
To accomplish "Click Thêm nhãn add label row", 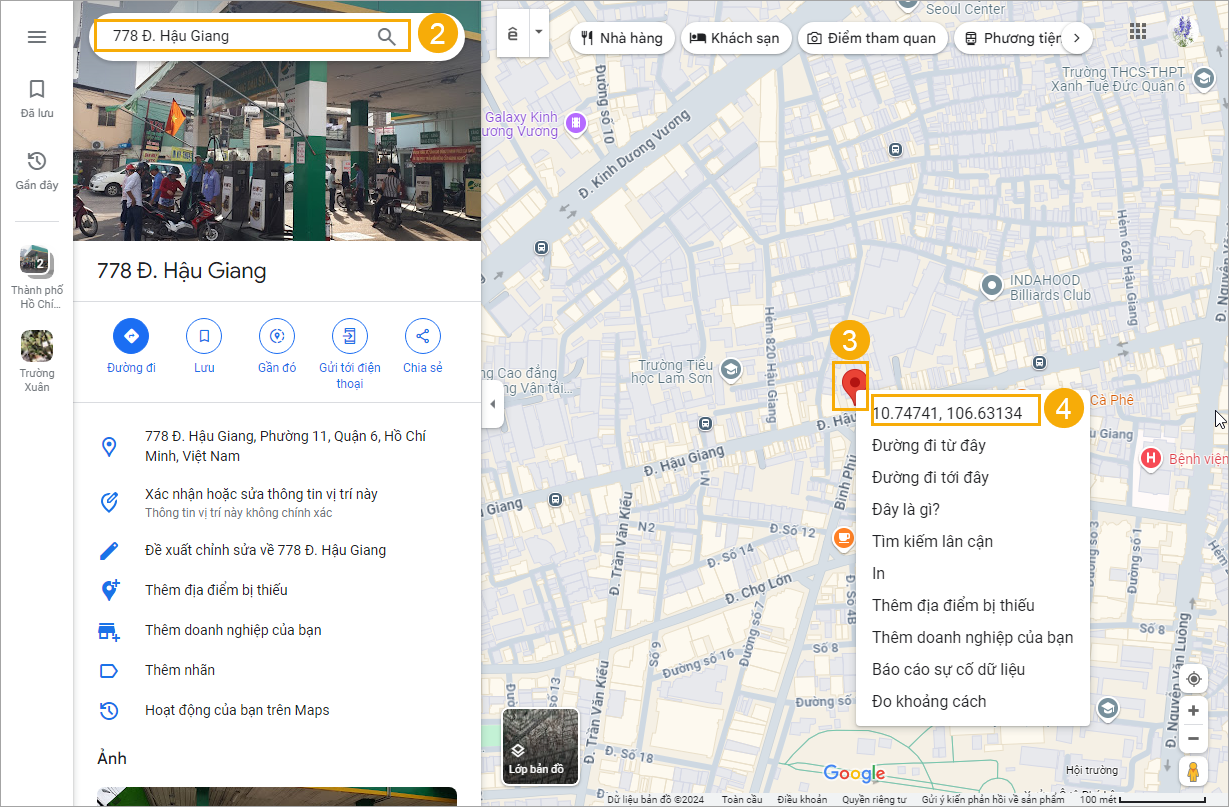I will click(277, 670).
